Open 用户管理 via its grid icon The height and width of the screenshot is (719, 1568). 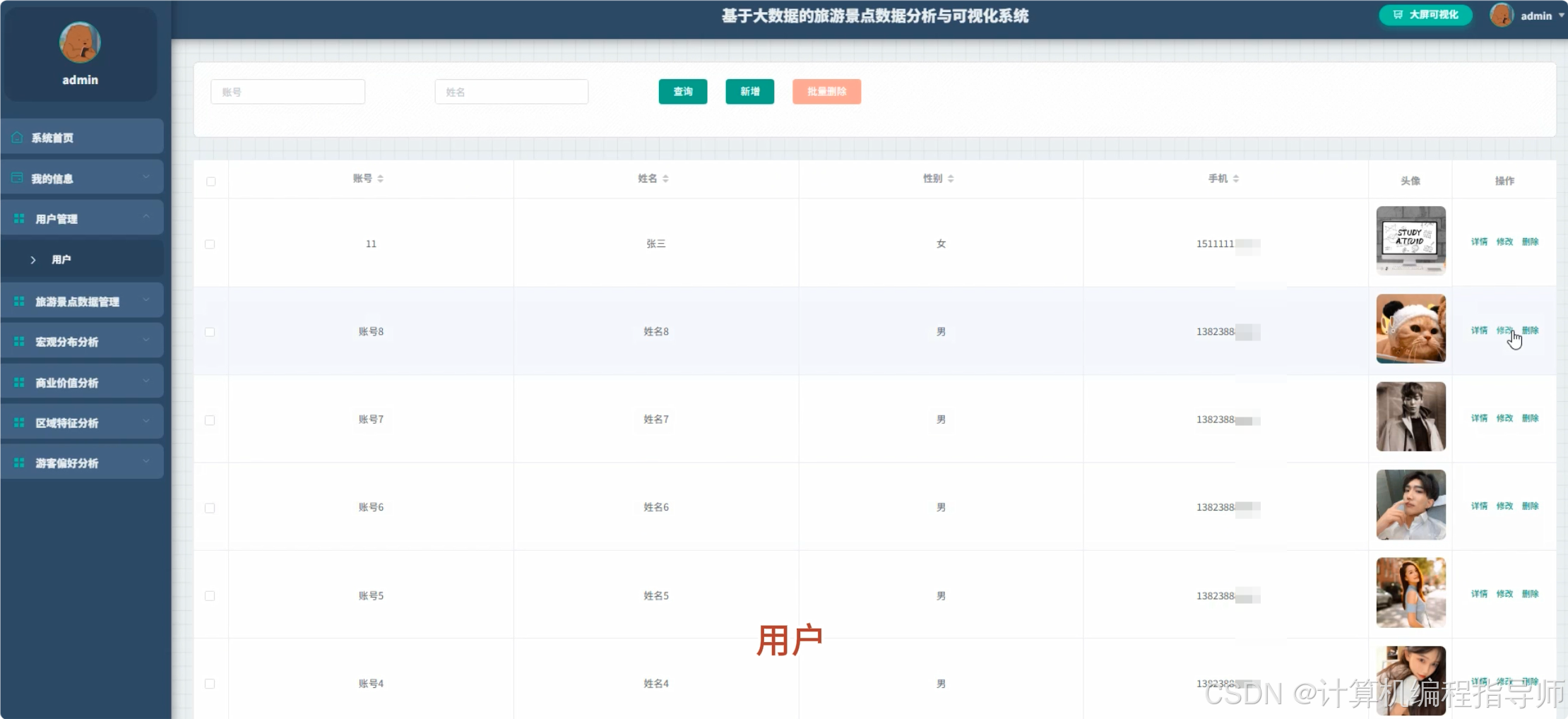click(x=18, y=218)
